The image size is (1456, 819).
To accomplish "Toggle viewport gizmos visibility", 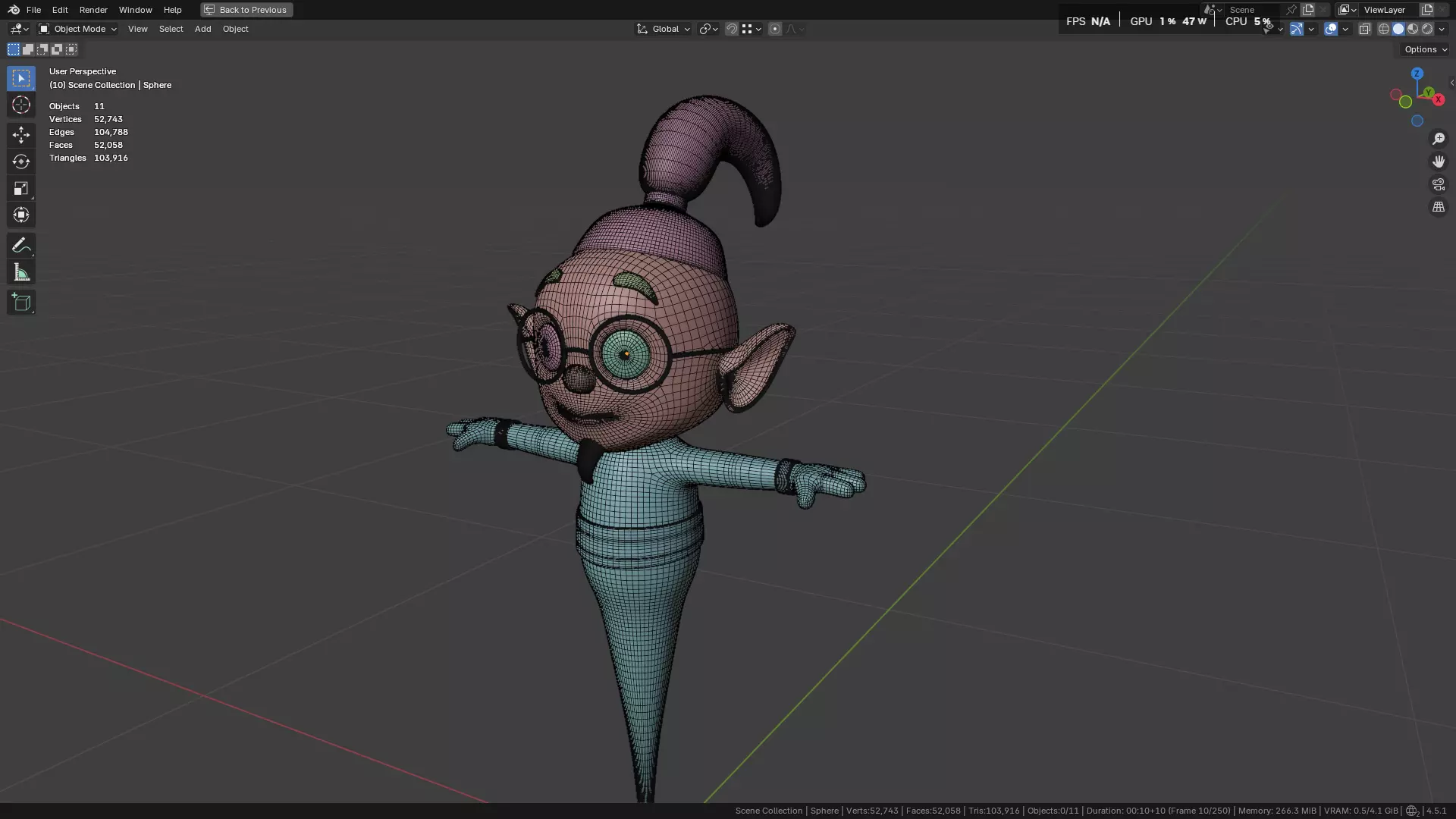I will [x=1297, y=29].
